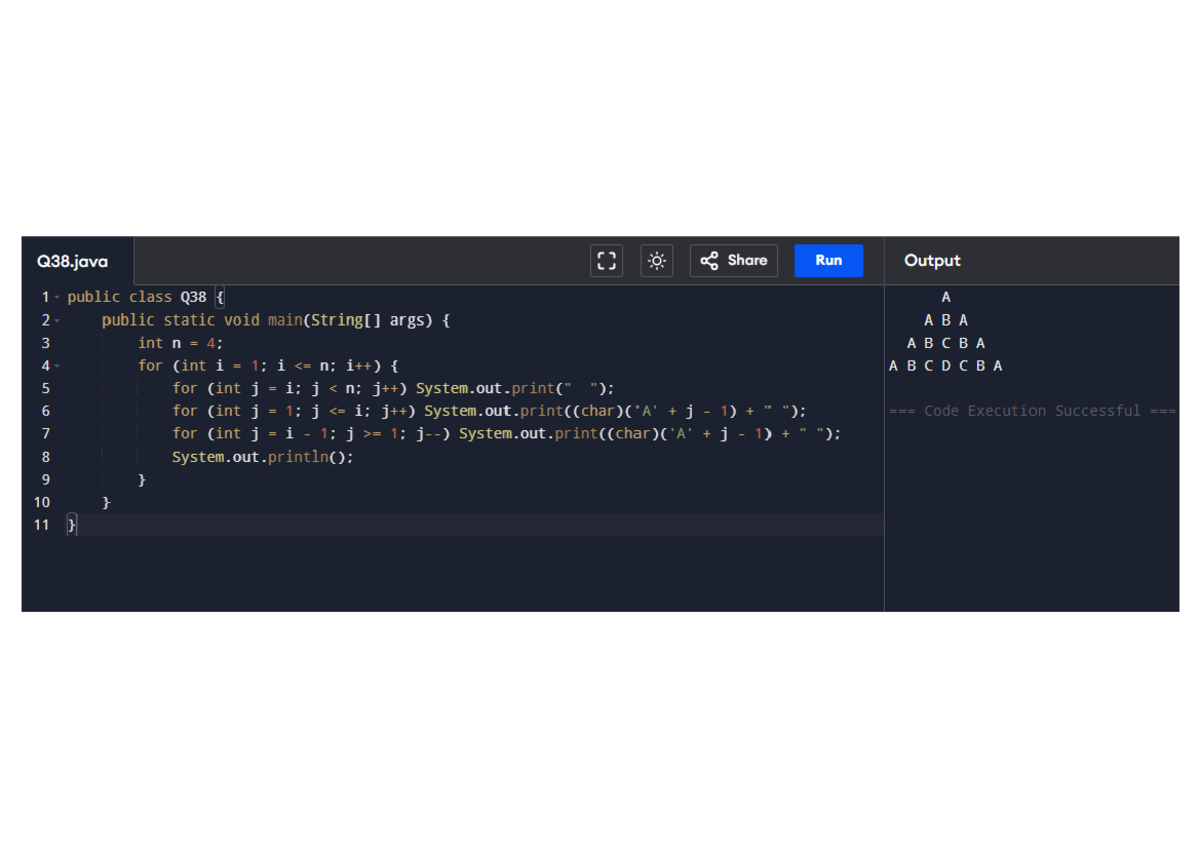Click the 'Code Execution Successful' message
1200x848 pixels.
point(1032,411)
